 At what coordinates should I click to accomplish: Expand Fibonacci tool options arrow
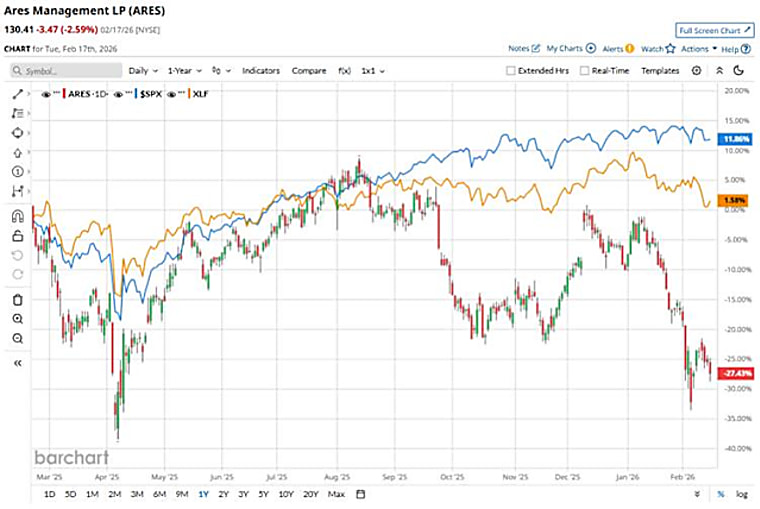29,113
